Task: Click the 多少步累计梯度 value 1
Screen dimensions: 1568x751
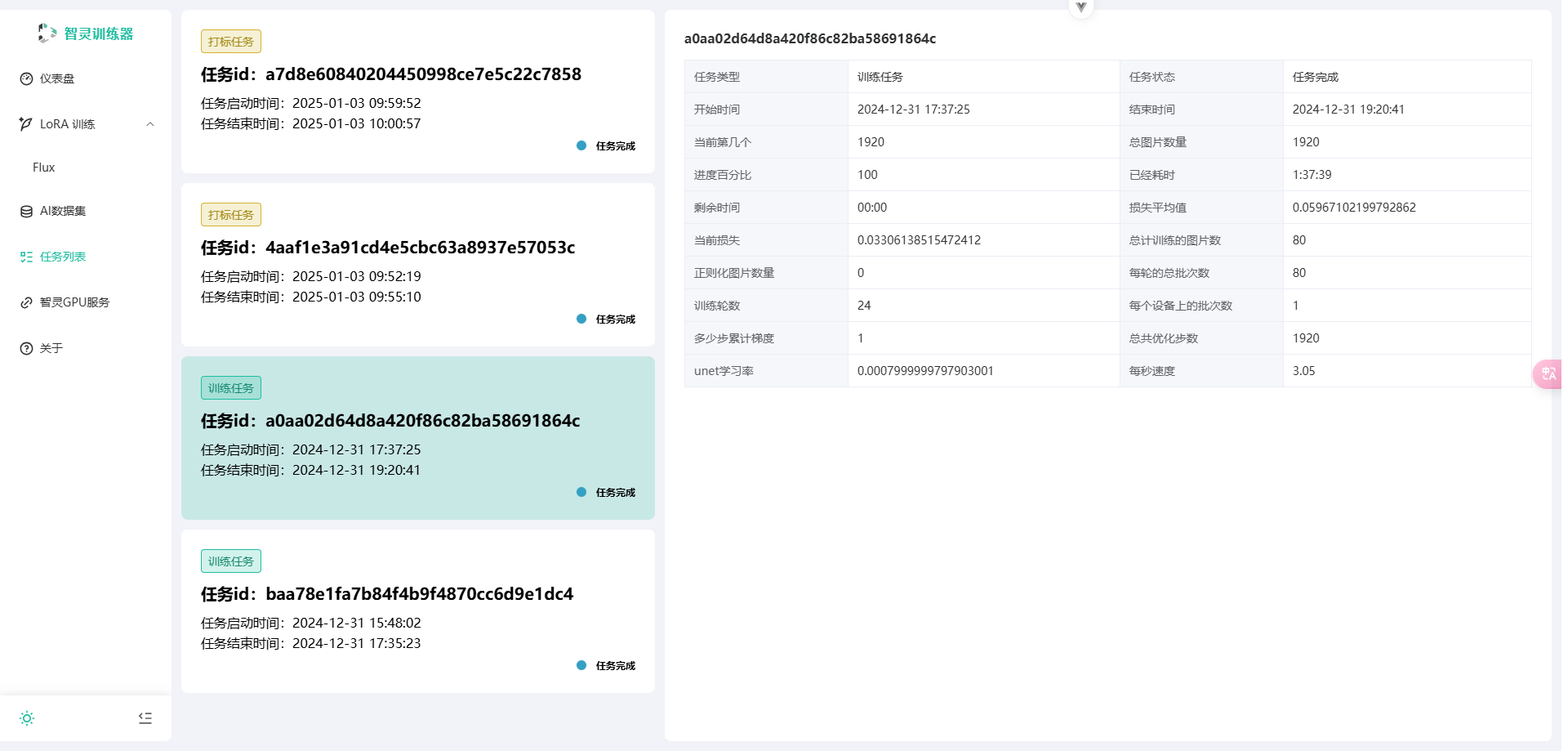Action: point(861,338)
